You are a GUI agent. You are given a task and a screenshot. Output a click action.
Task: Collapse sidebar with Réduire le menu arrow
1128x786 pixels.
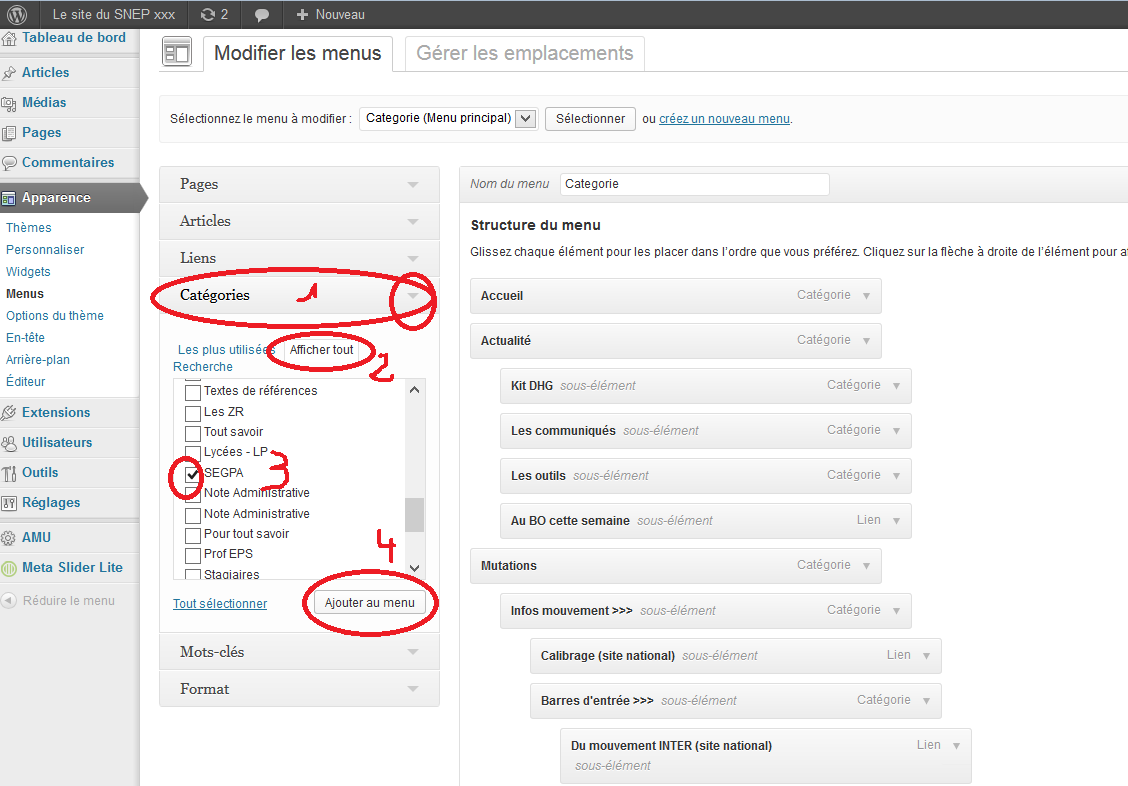click(x=10, y=601)
